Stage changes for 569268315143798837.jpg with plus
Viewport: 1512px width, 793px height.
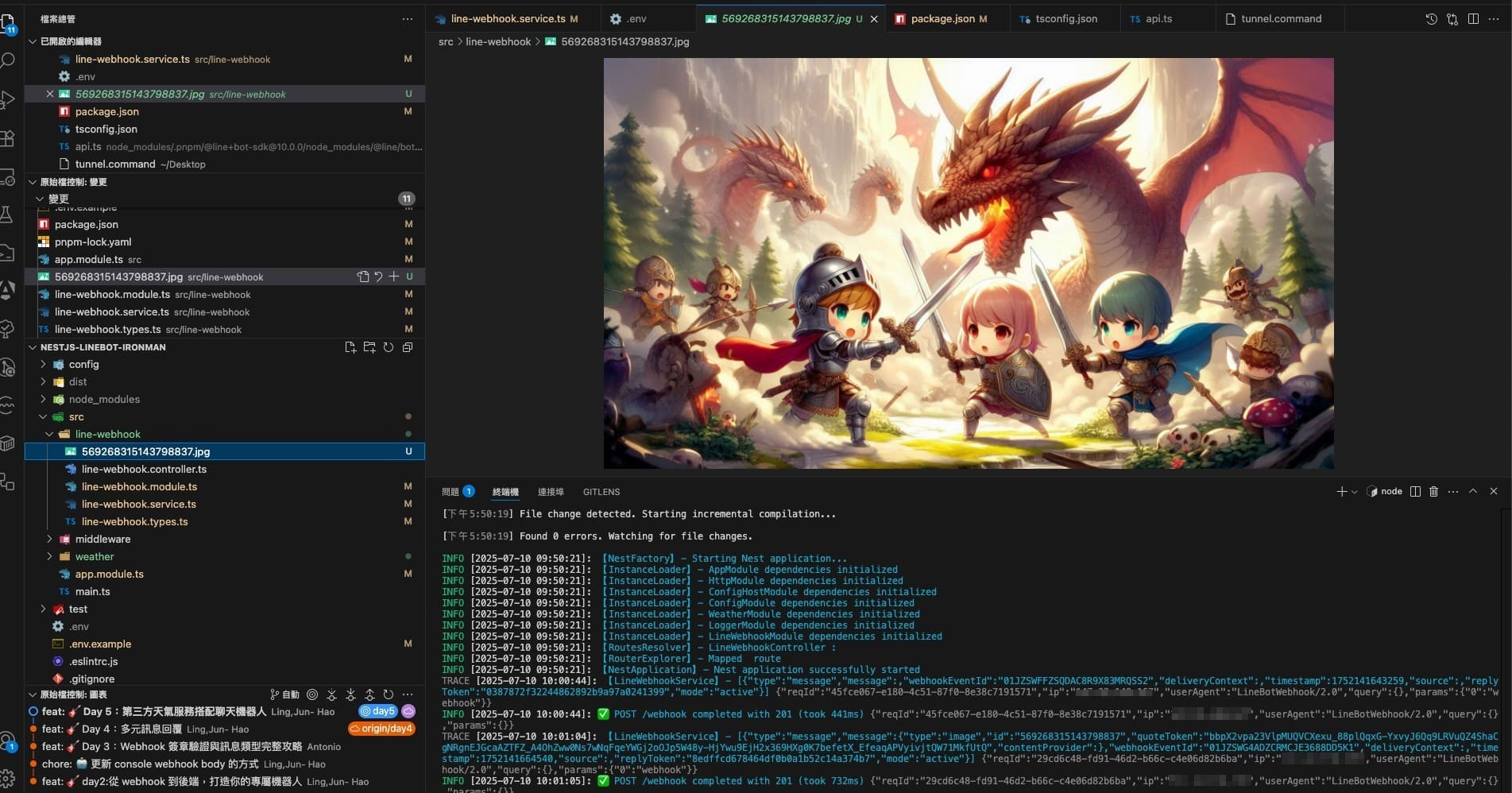[x=394, y=277]
